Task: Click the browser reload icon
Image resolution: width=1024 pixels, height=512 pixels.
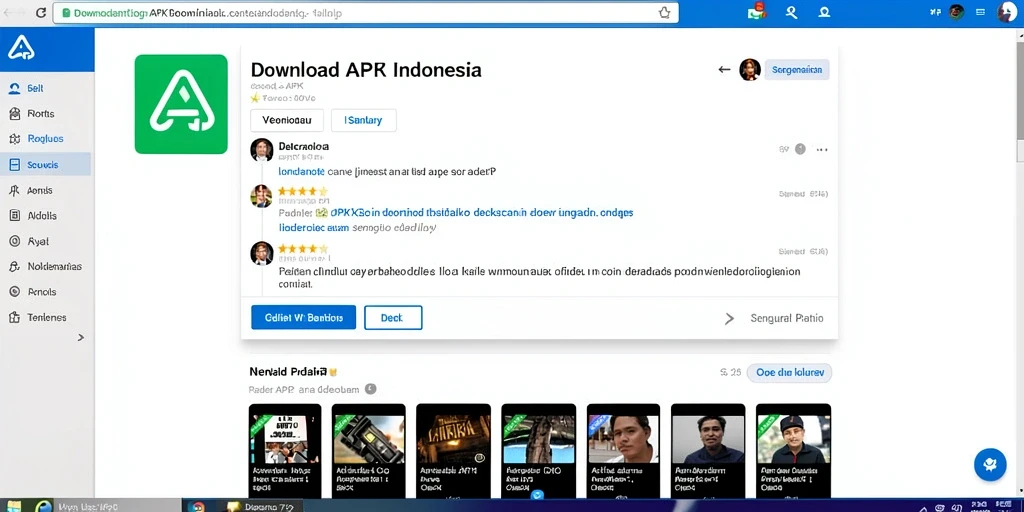Action: pyautogui.click(x=40, y=12)
